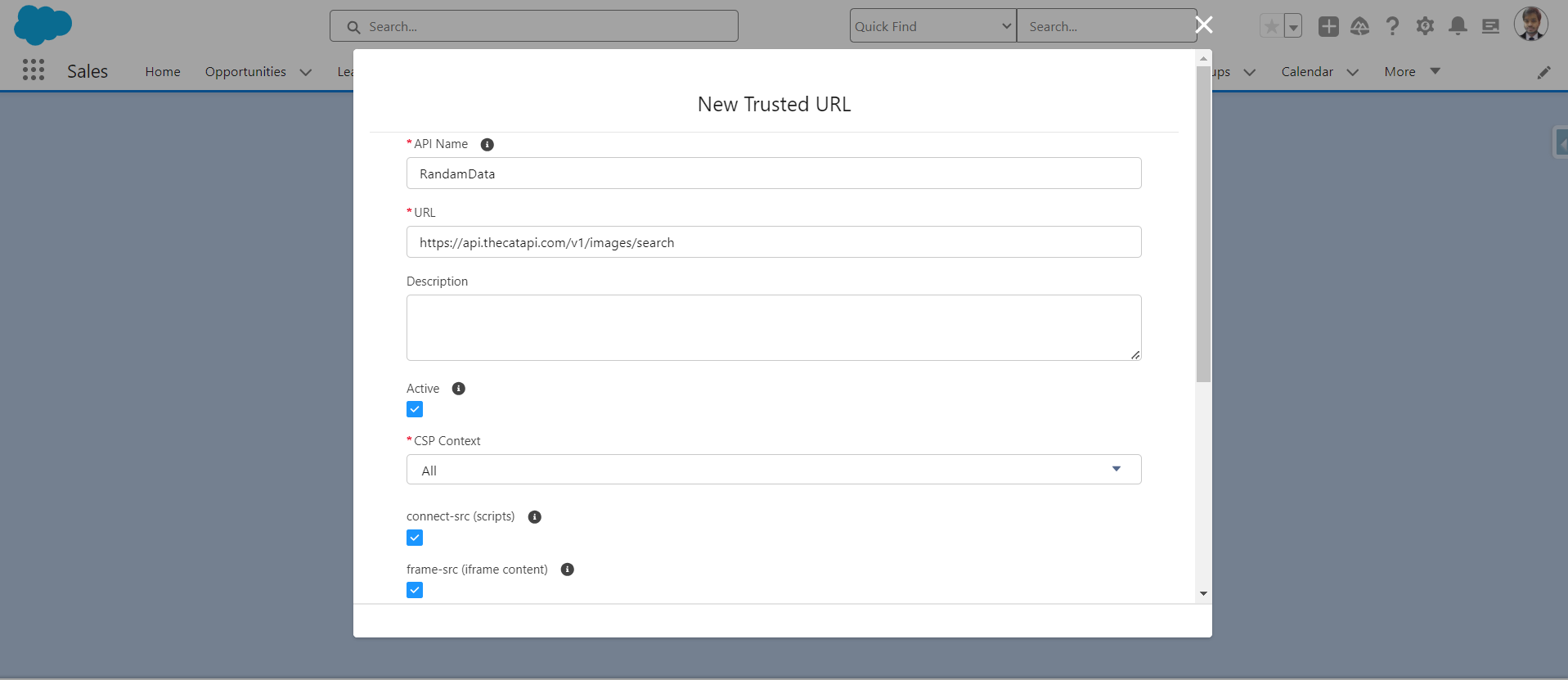Click the Search field beside Quick Find
Screen dimensions: 1568x680
(1107, 26)
